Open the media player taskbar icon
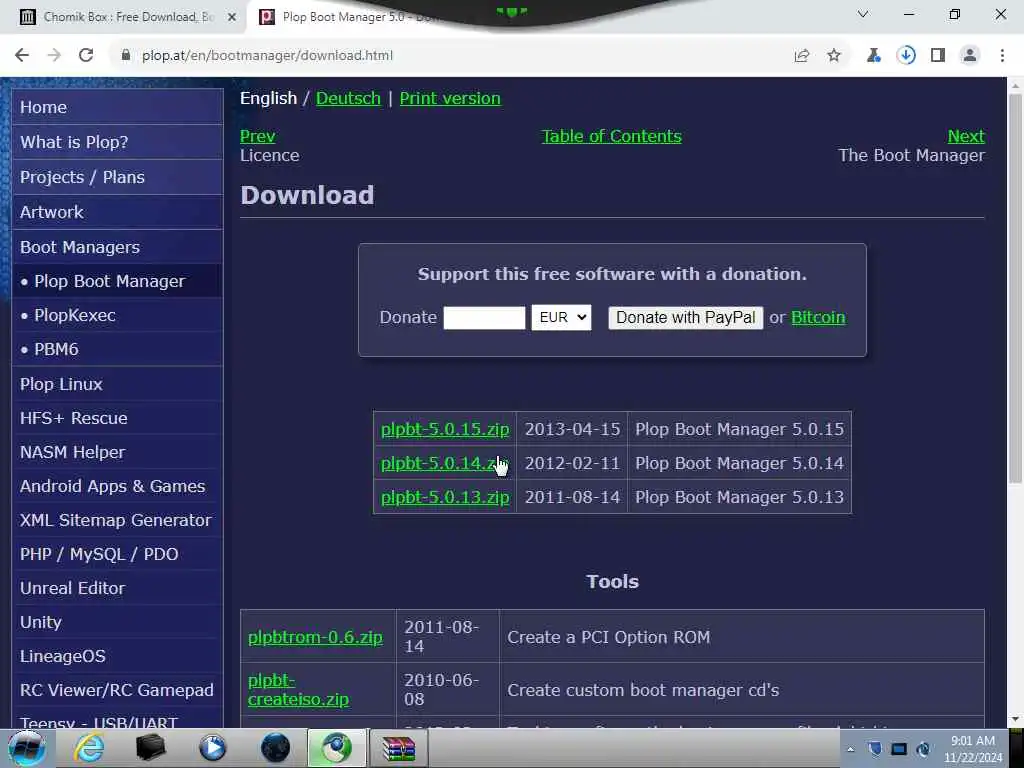Image resolution: width=1024 pixels, height=768 pixels. pyautogui.click(x=213, y=748)
